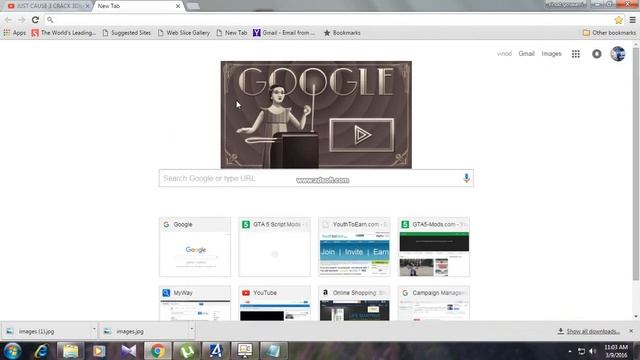Open the Google most-visited thumbnail
Image resolution: width=640 pixels, height=360 pixels.
pos(195,247)
